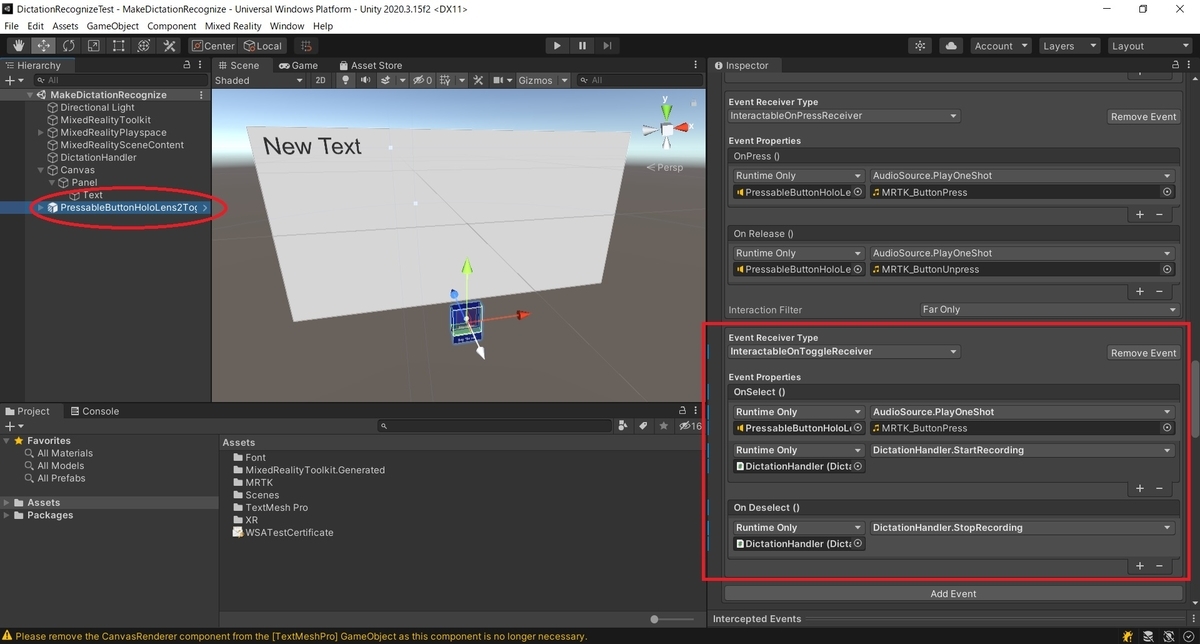The height and width of the screenshot is (644, 1200).
Task: Switch to the Asset Store tab
Action: click(x=369, y=65)
